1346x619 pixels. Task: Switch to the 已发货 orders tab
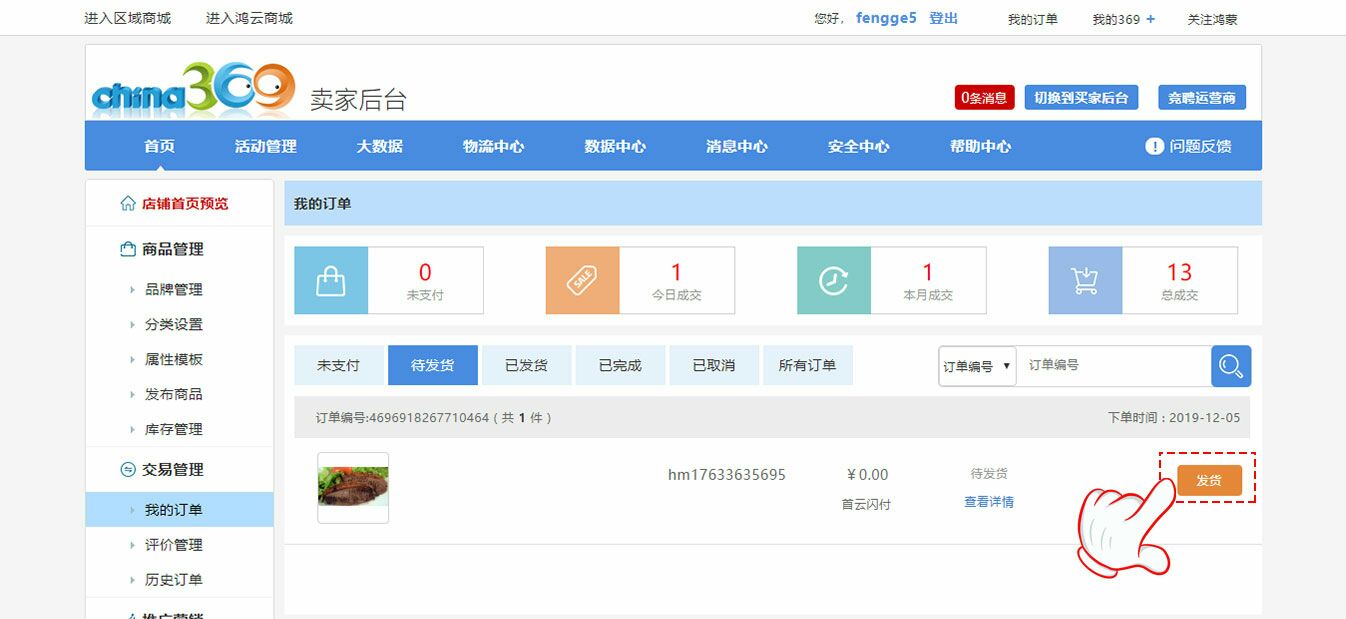tap(526, 366)
